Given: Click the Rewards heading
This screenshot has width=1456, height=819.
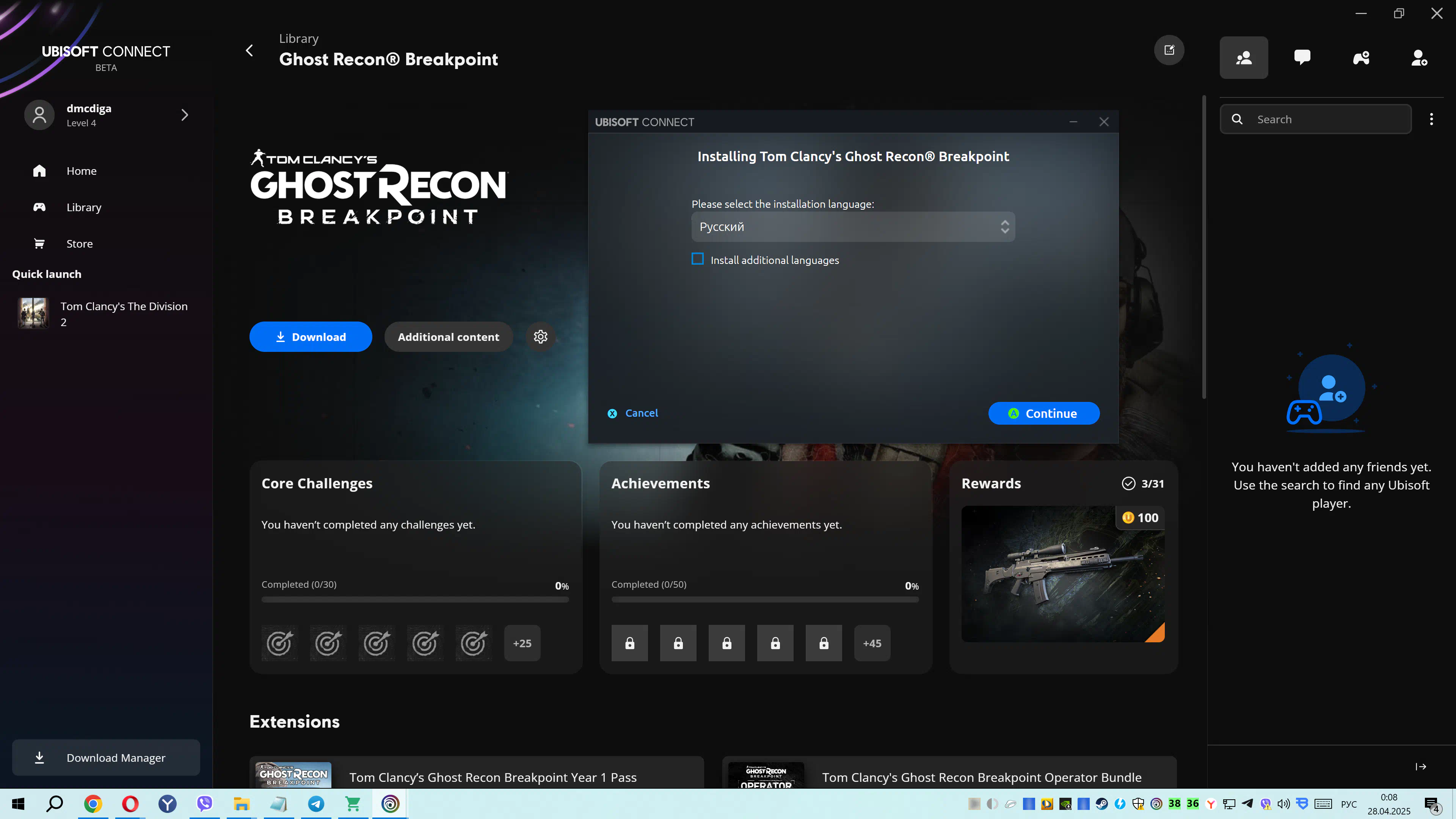Looking at the screenshot, I should (x=992, y=484).
